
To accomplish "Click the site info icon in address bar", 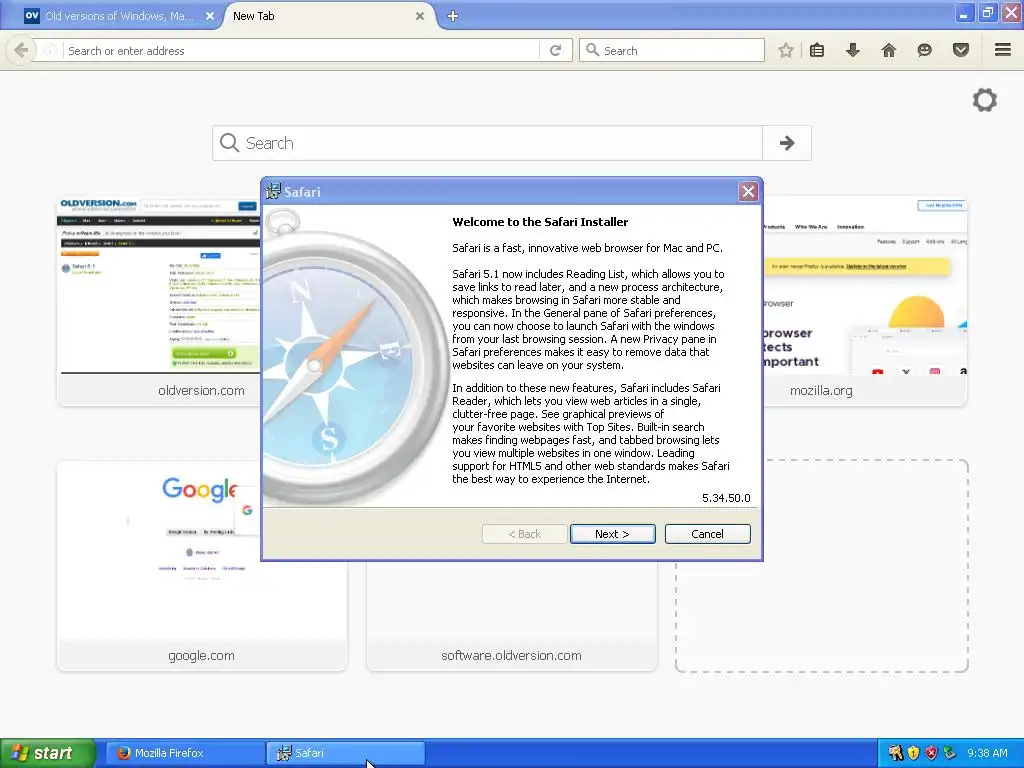I will 50,50.
